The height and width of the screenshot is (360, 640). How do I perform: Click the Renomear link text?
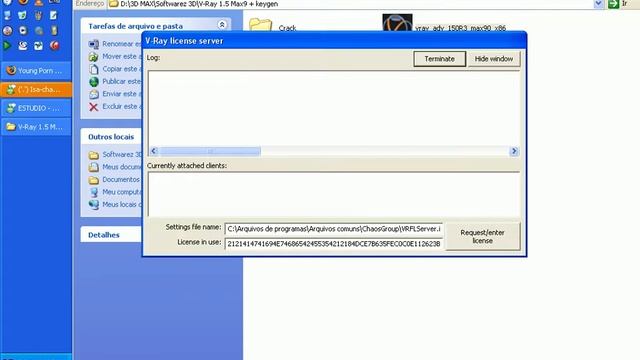coord(122,44)
